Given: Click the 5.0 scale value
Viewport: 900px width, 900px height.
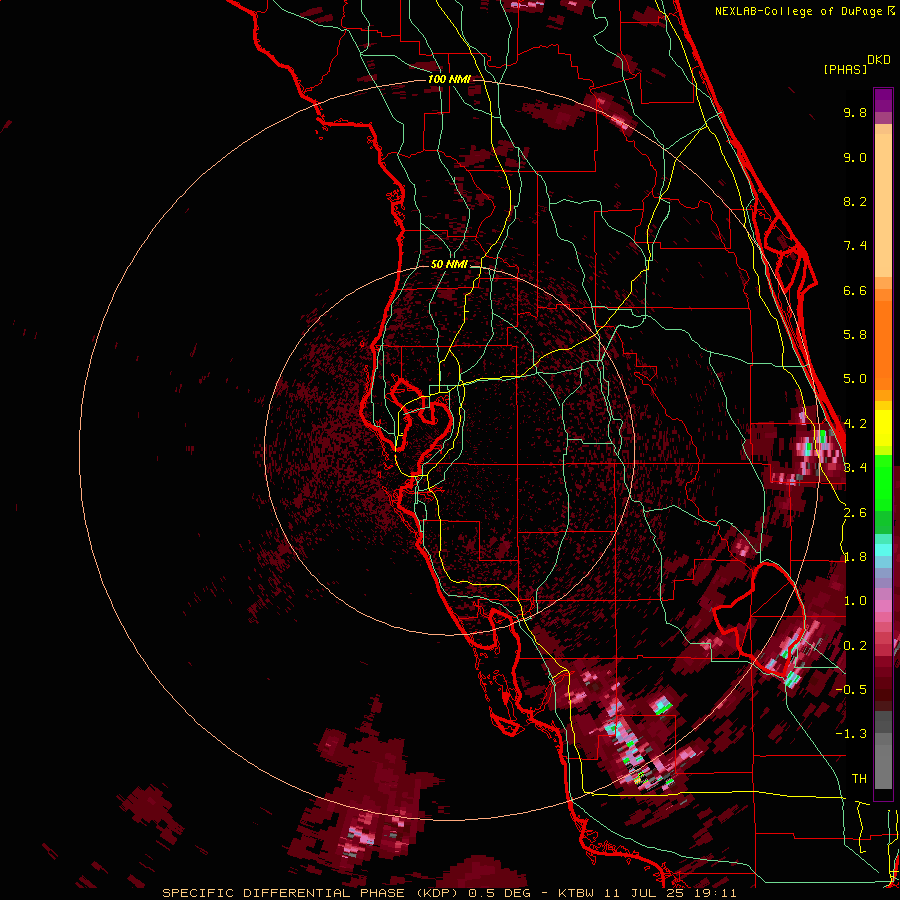Looking at the screenshot, I should [x=855, y=379].
